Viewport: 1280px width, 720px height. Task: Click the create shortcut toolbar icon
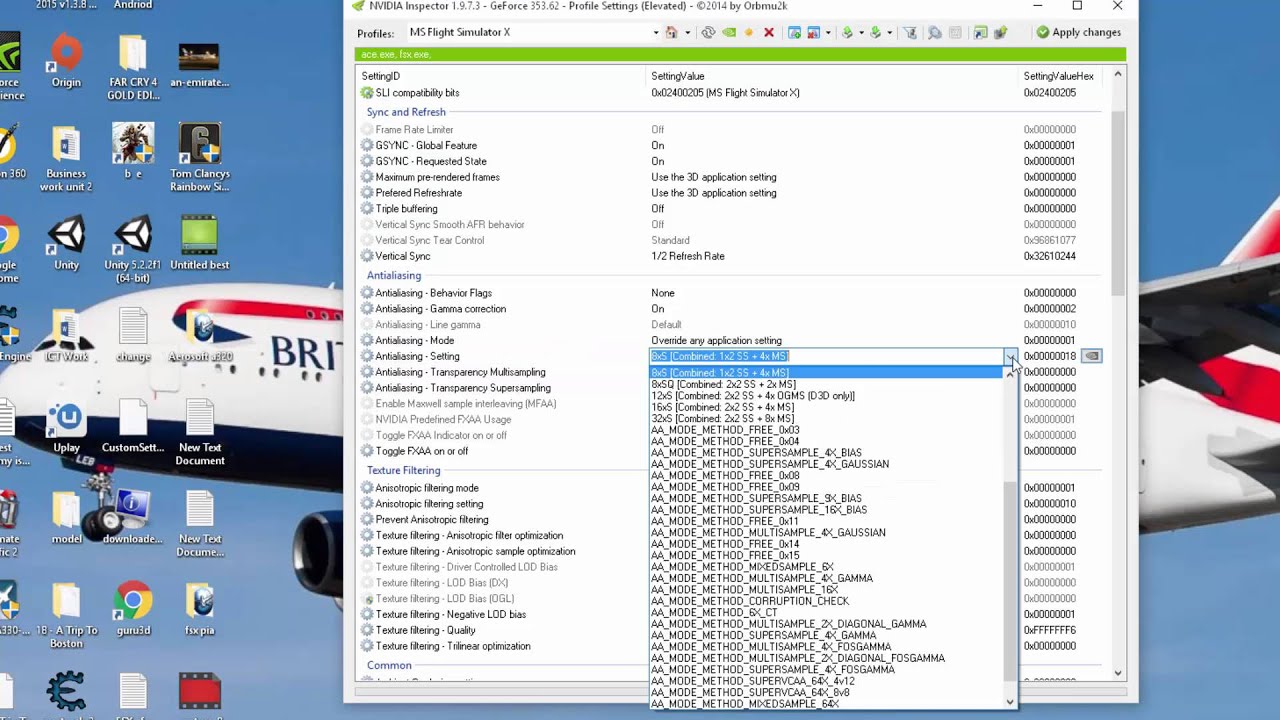tap(981, 32)
